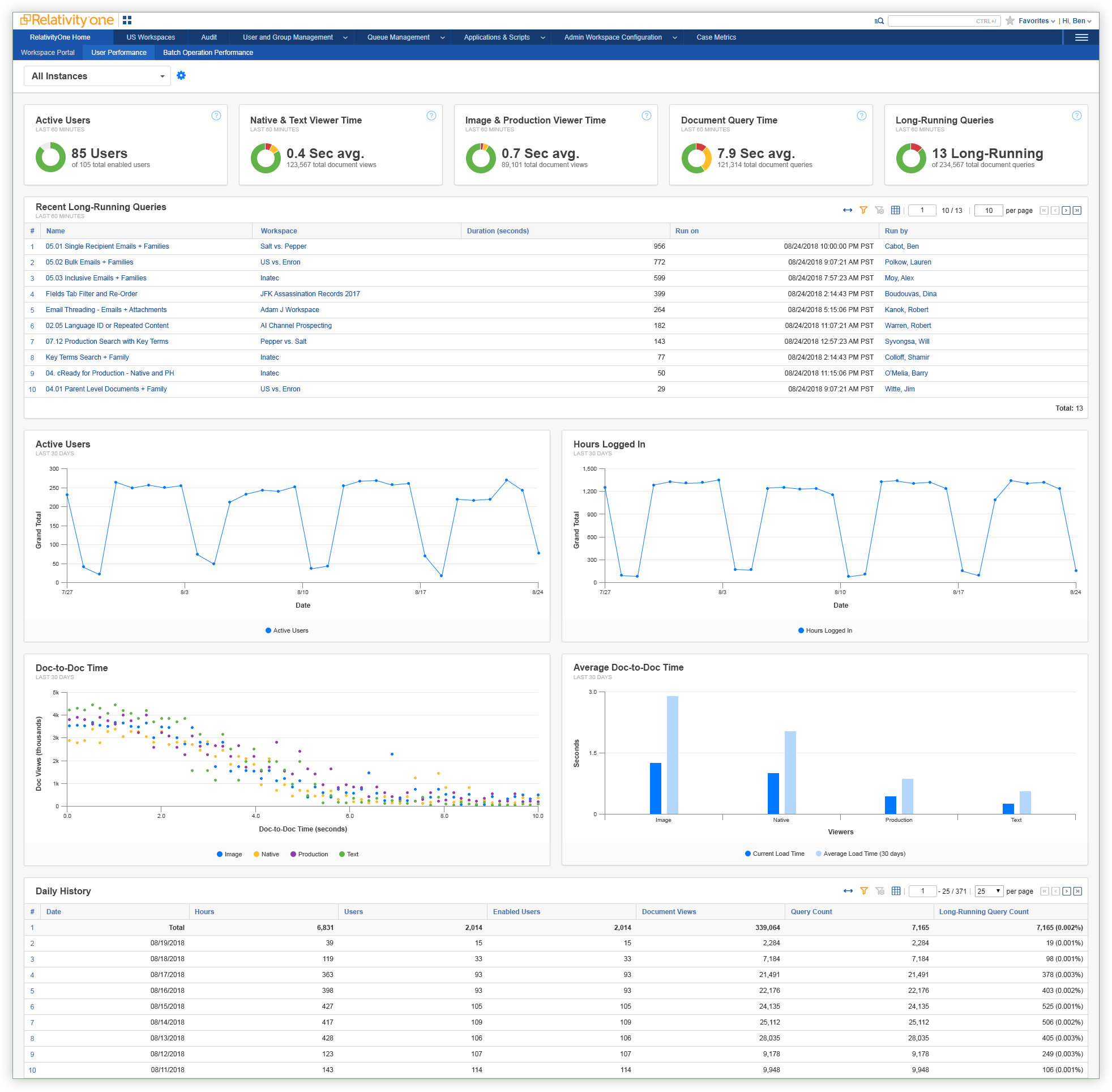The image size is (1112, 1092).
Task: Switch to Batch Operation Performance subtab
Action: pyautogui.click(x=207, y=53)
